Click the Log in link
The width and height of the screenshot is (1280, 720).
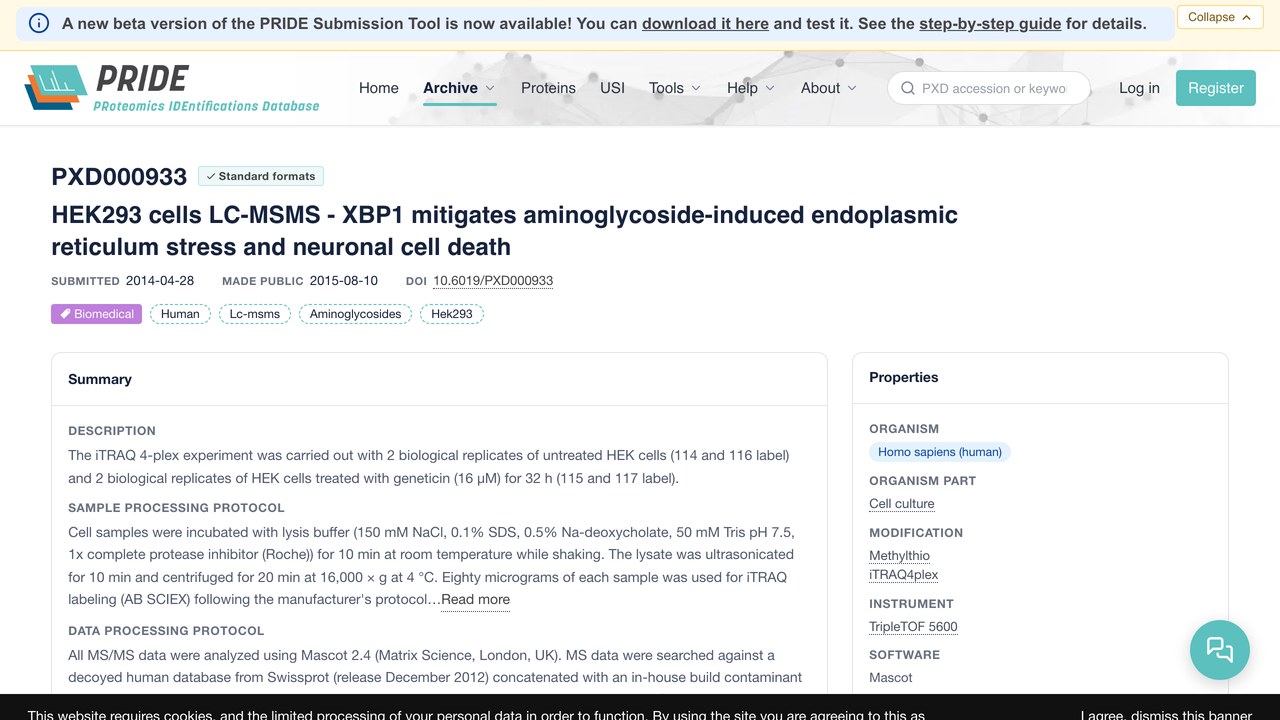1139,88
